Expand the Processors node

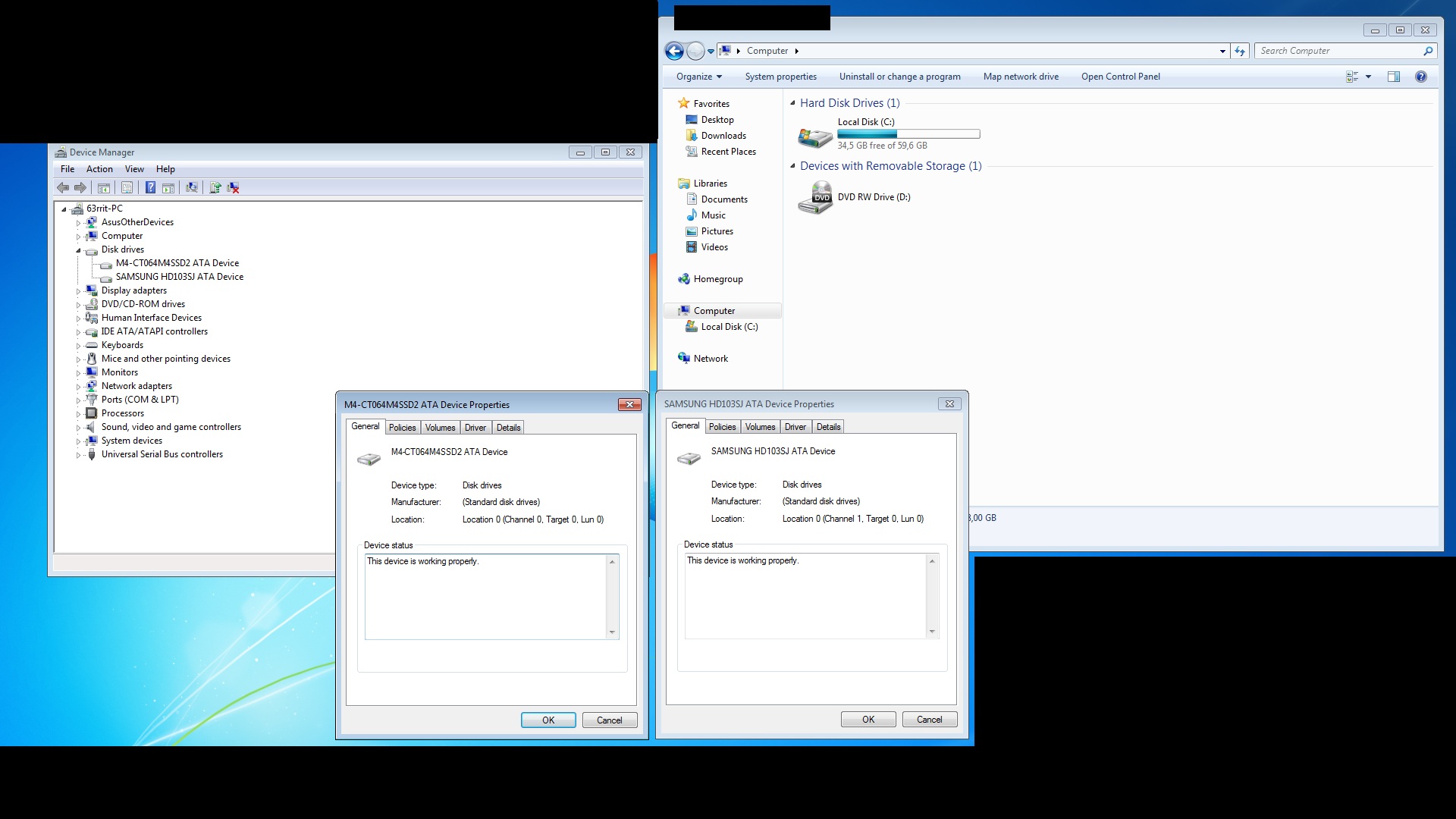78,414
